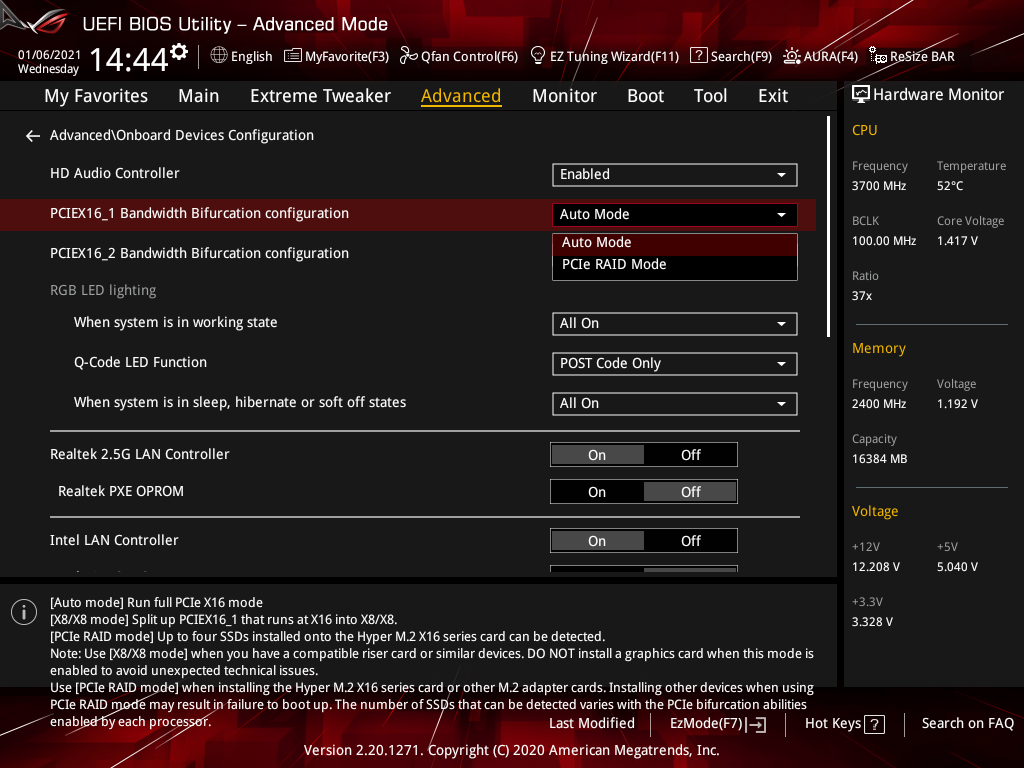The width and height of the screenshot is (1024, 768).
Task: Open the HD Audio Controller dropdown
Action: click(x=675, y=175)
